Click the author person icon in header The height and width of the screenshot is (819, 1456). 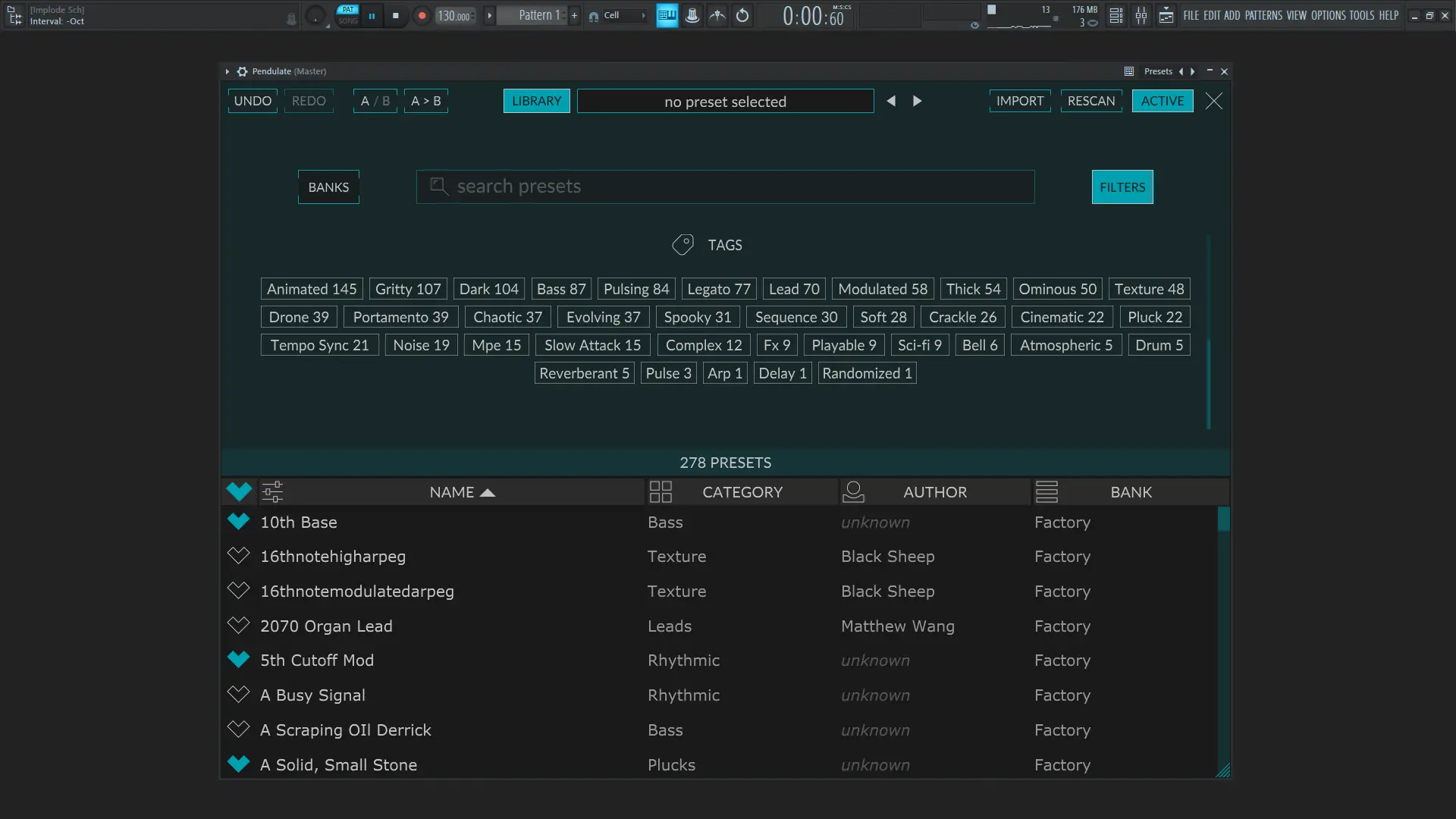(853, 492)
